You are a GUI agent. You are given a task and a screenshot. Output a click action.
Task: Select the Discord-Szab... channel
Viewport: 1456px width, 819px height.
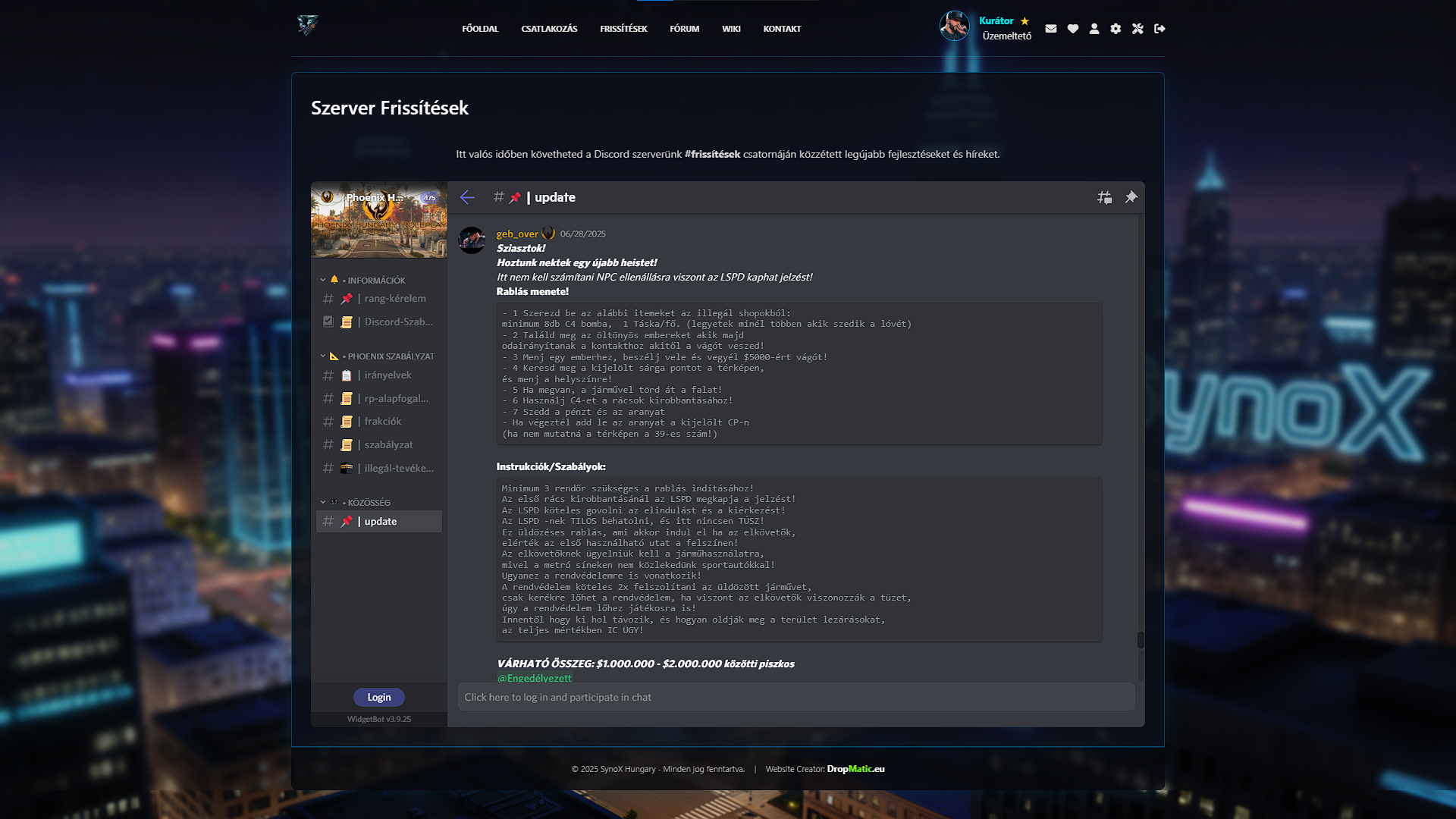[379, 322]
